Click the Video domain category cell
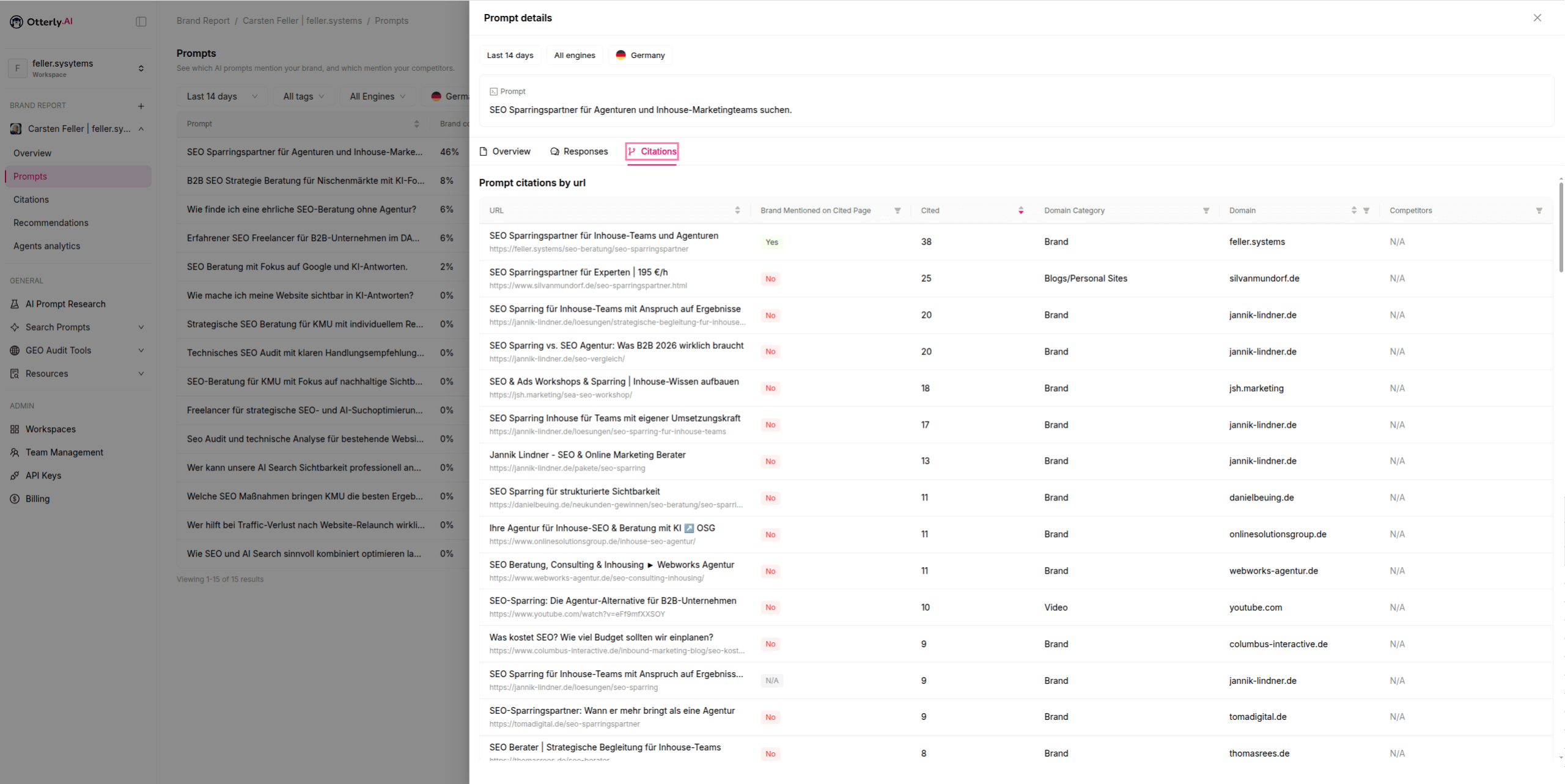Screen dimensions: 1565x784 click(1056, 607)
